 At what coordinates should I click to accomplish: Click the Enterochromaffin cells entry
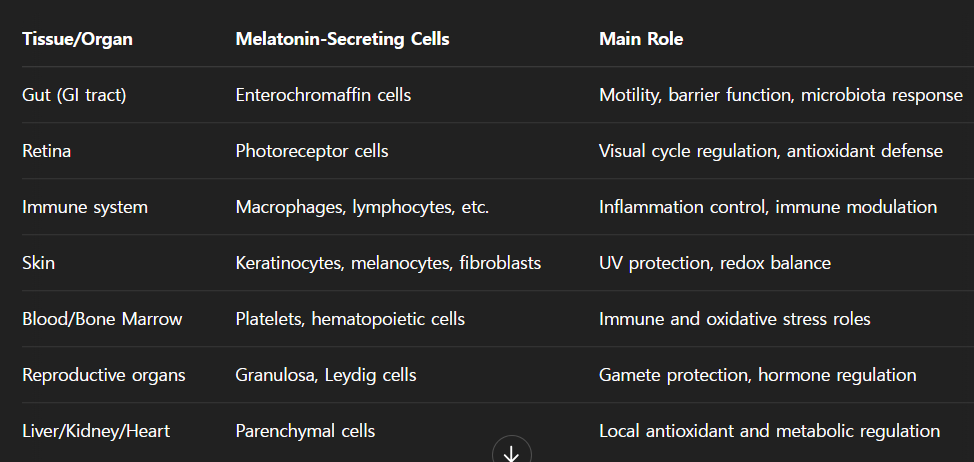[323, 95]
